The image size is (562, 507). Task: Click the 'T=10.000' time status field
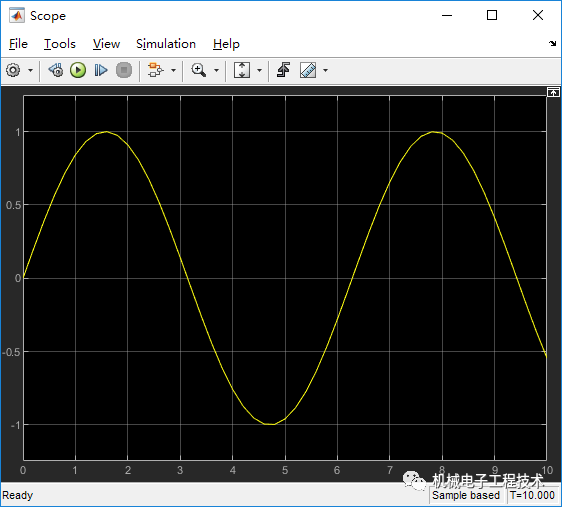click(x=532, y=495)
